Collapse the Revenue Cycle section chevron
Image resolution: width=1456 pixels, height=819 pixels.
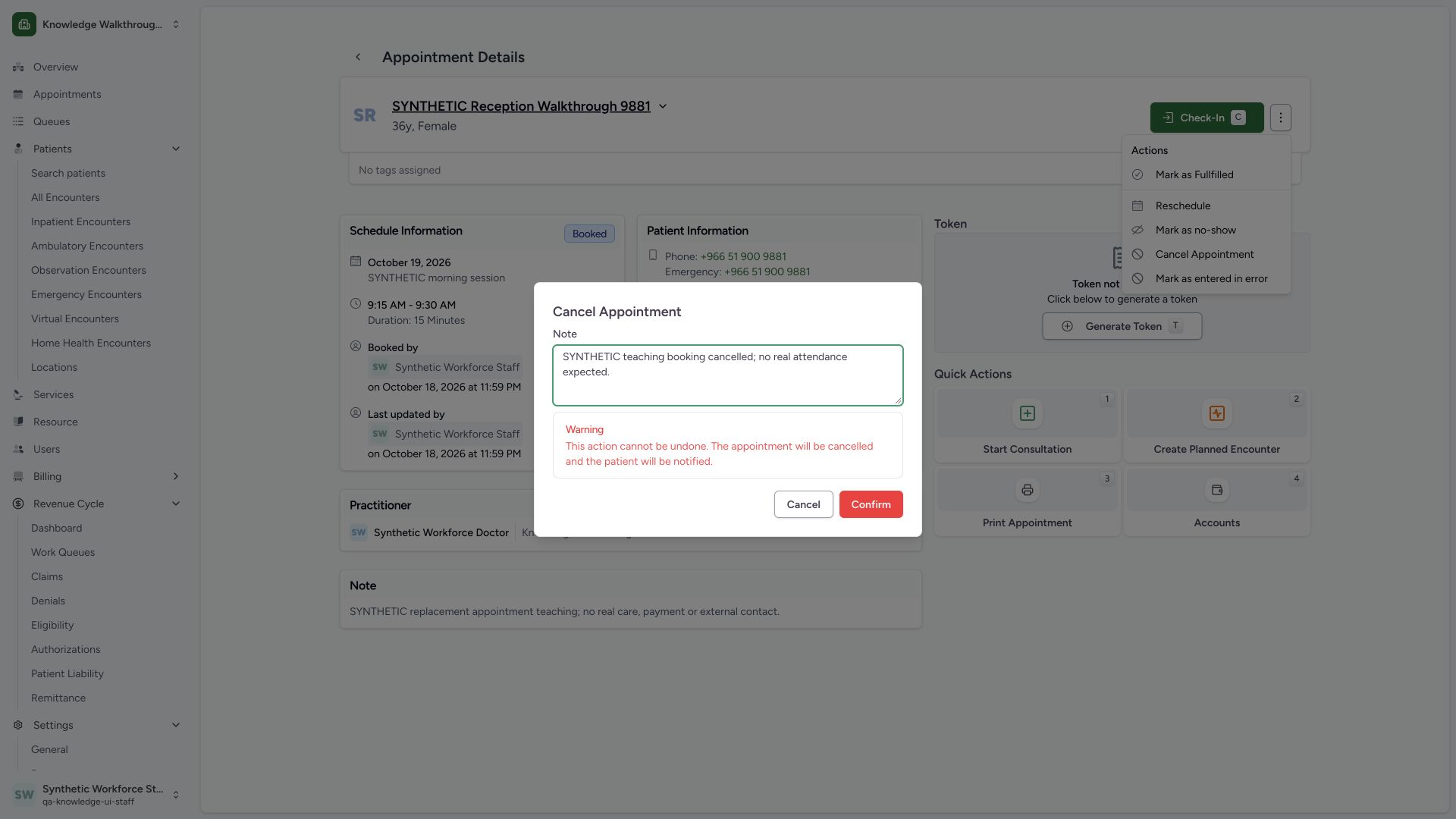click(x=176, y=504)
